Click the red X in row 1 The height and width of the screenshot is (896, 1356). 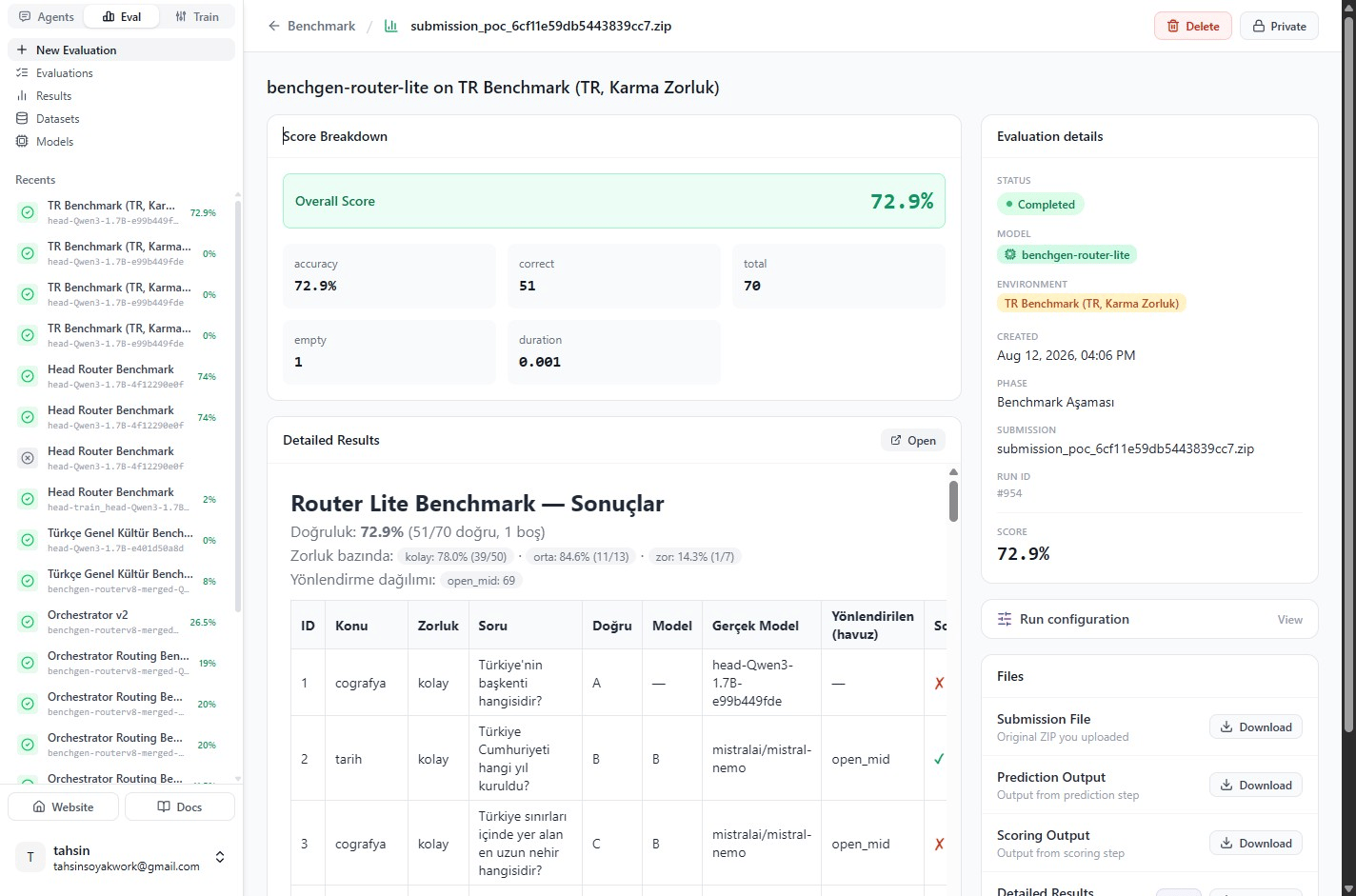(x=939, y=683)
